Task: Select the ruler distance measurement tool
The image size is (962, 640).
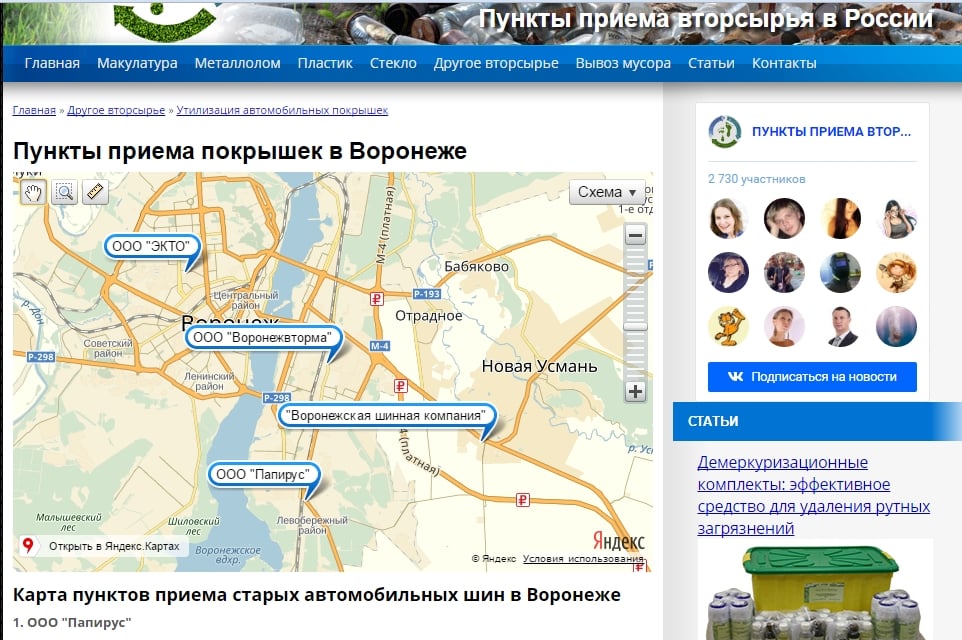Action: 95,192
